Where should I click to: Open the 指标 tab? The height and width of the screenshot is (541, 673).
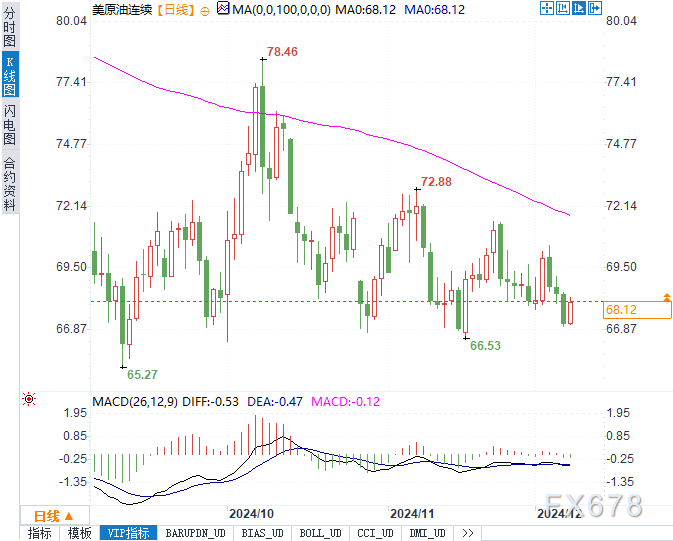[39, 533]
